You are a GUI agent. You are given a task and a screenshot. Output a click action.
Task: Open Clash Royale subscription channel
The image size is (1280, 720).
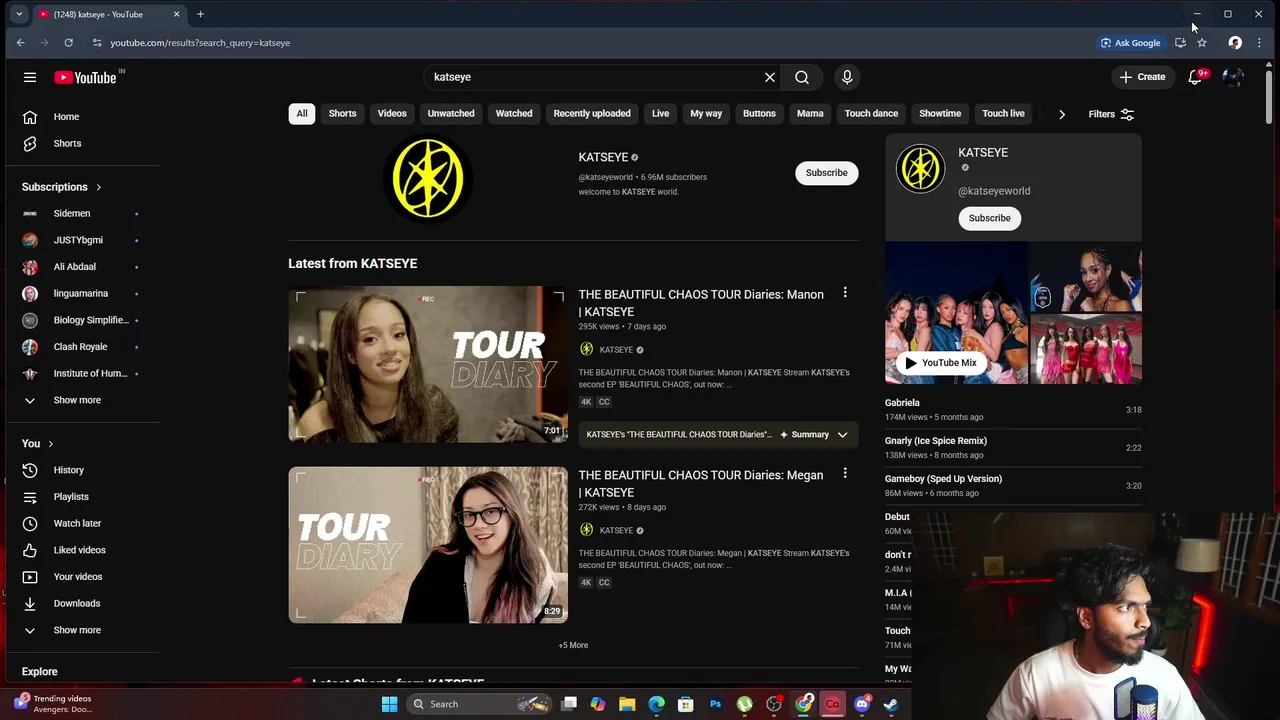(82, 347)
